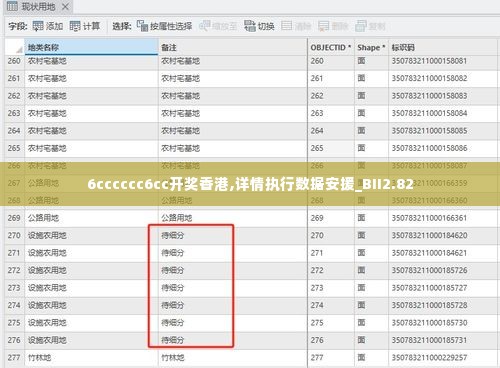This screenshot has width=500, height=368.
Task: Click the 复制 copy selection tool
Action: (x=370, y=26)
